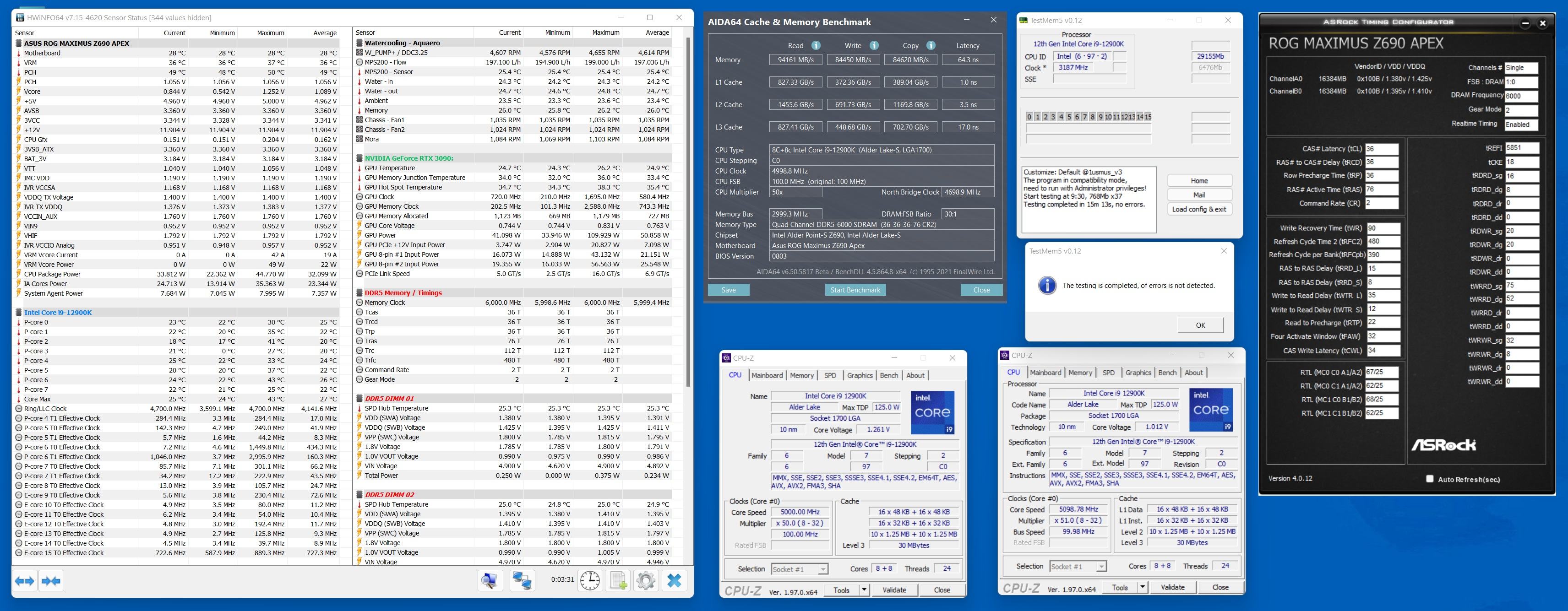
Task: Collapse the Intel Core i9-12900K sensor group in HWiNFO
Action: 19,312
